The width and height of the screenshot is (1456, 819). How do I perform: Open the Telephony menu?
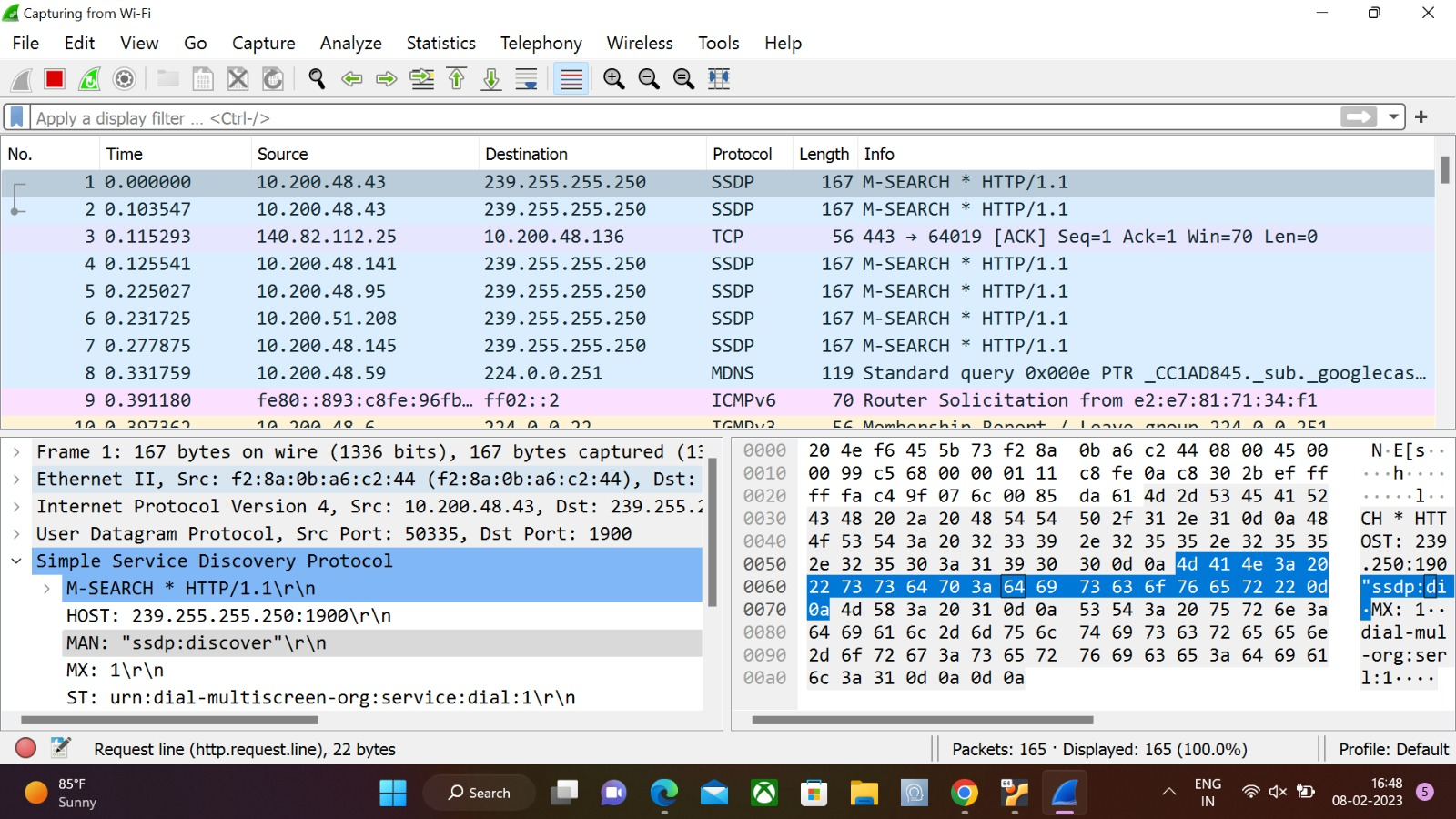point(541,43)
